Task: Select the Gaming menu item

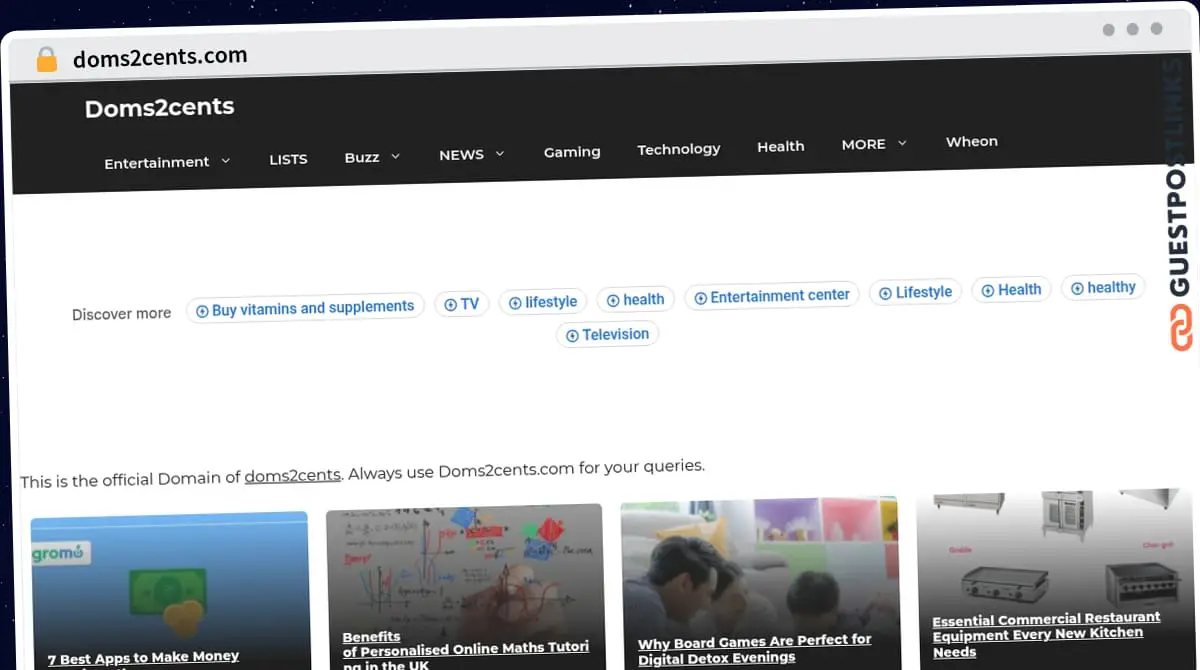Action: point(572,151)
